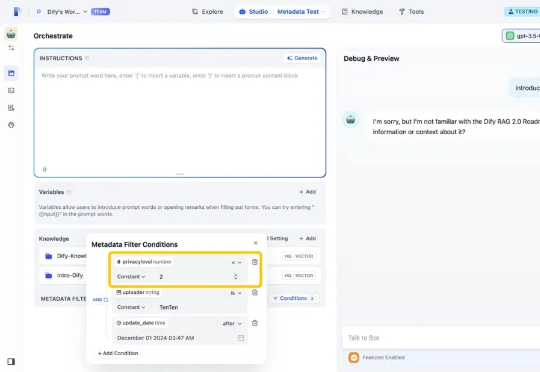Click the prompt editor resize handle
This screenshot has height=372, width=540.
[x=180, y=174]
